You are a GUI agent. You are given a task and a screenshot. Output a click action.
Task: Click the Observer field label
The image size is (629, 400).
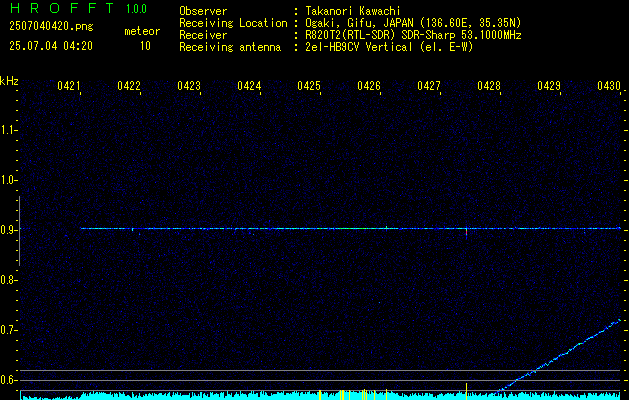click(x=203, y=11)
